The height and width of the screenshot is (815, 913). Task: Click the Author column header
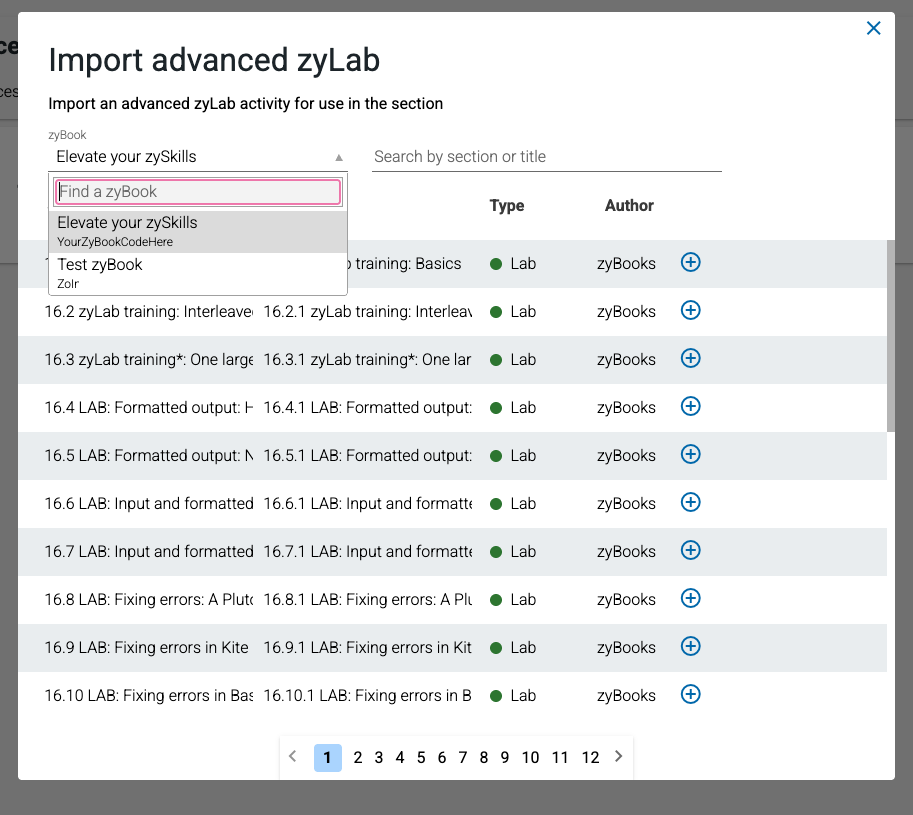point(629,205)
